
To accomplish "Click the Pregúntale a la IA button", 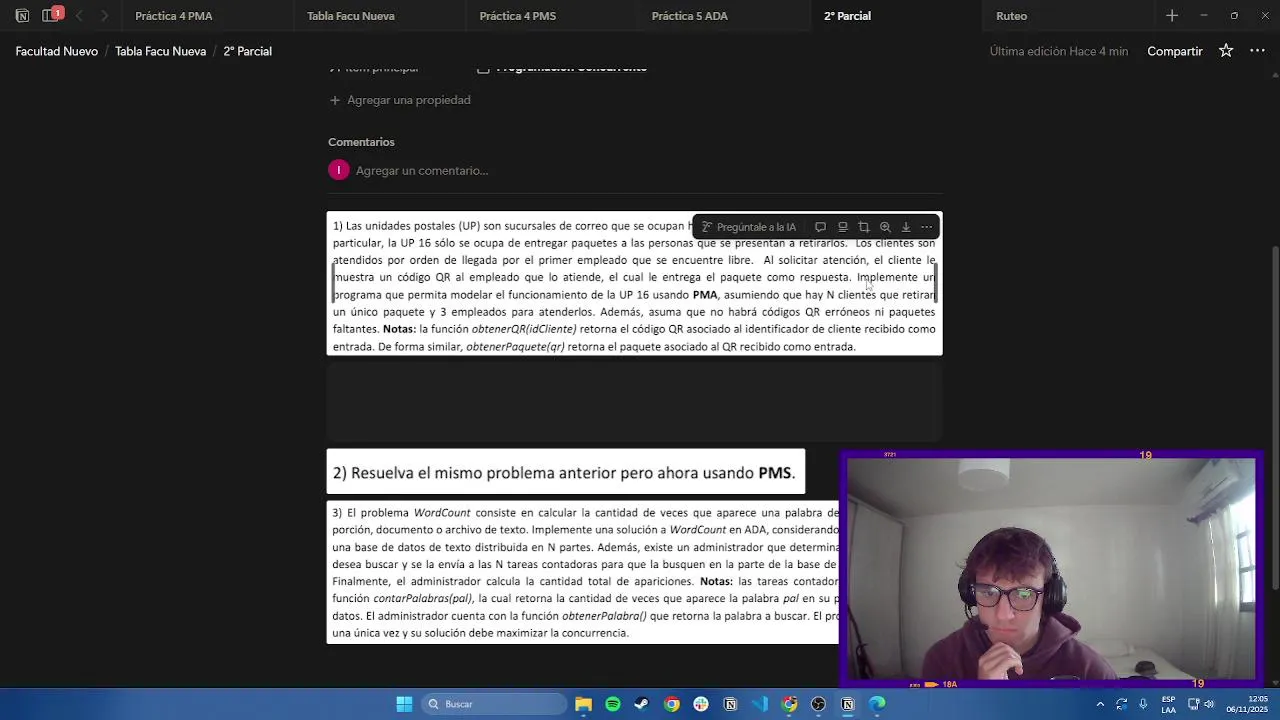I will click(x=749, y=227).
